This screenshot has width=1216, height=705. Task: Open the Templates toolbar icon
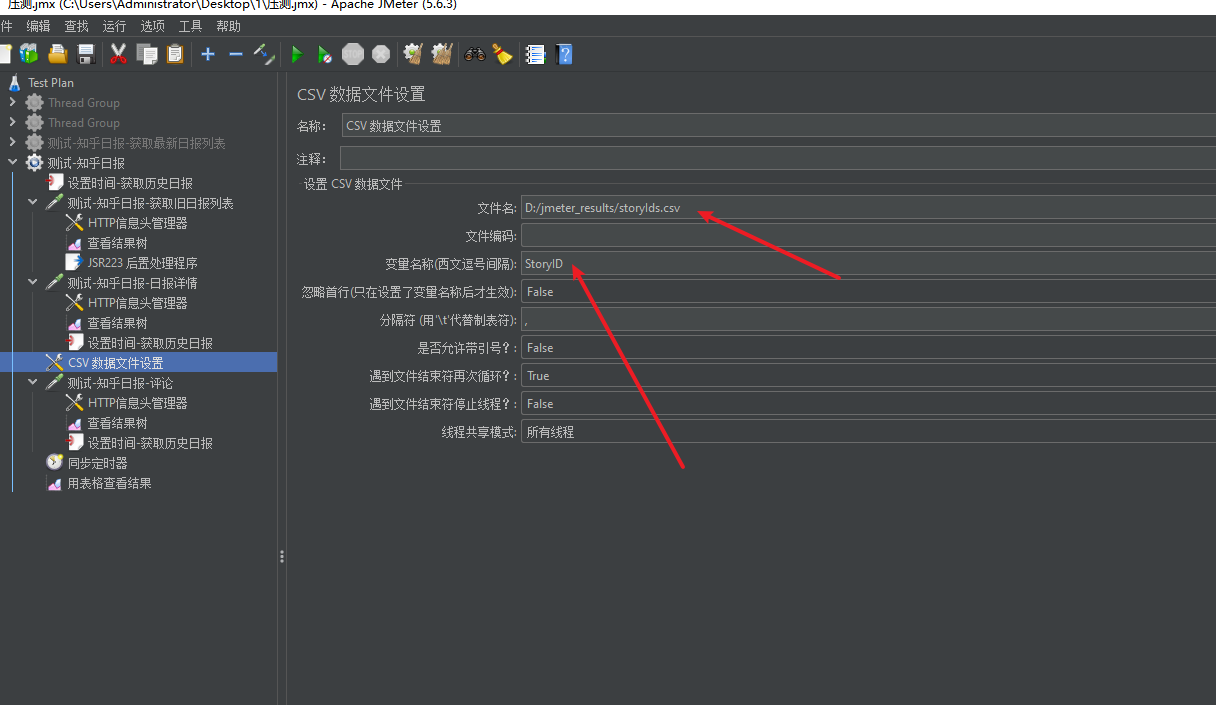pyautogui.click(x=29, y=54)
